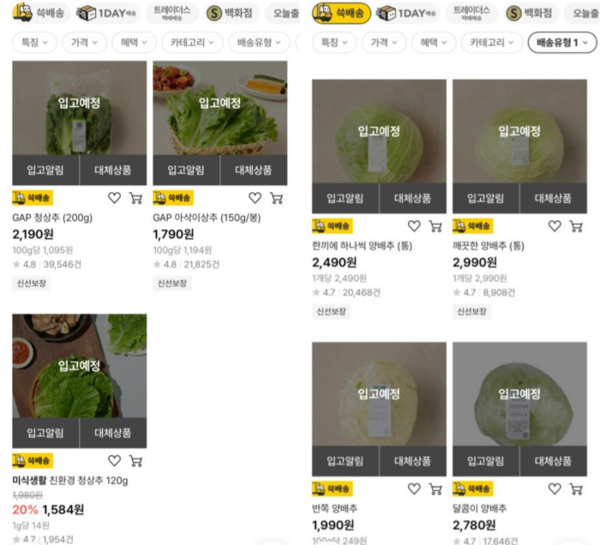Viewport: 600px width, 545px height.
Task: Add GAP 청상추 (200g) to wishlist heart
Action: [x=114, y=198]
